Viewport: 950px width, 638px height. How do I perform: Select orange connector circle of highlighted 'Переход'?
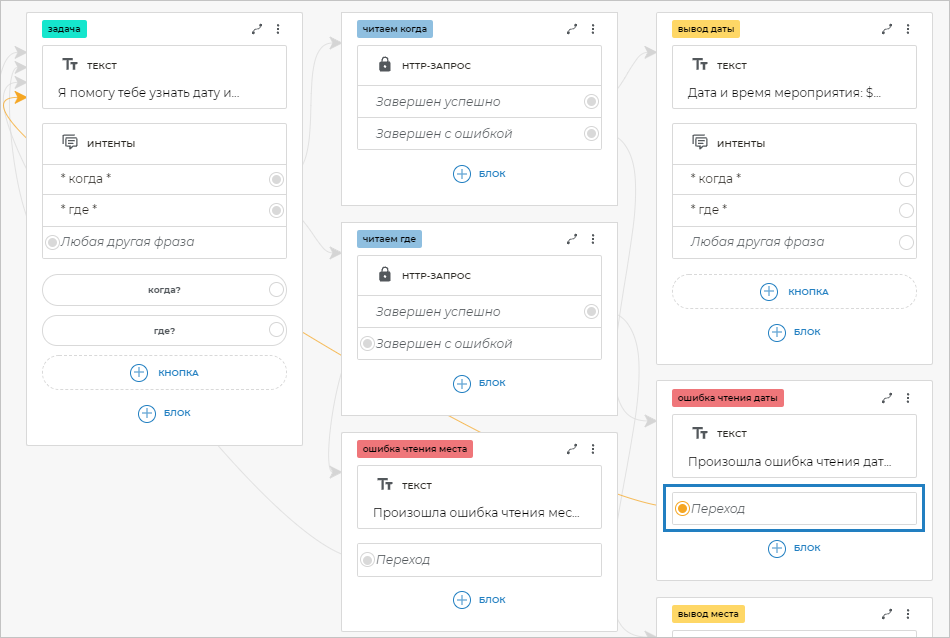click(682, 509)
